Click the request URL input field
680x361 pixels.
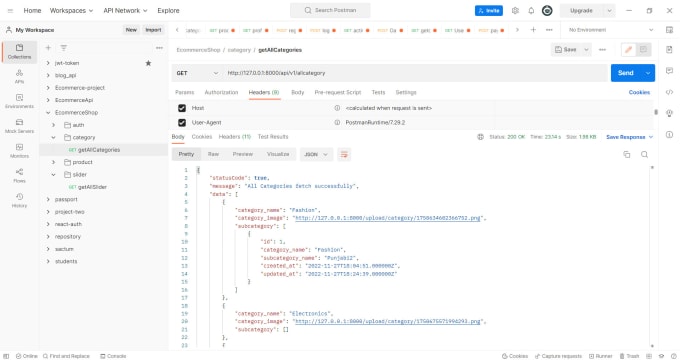[414, 73]
